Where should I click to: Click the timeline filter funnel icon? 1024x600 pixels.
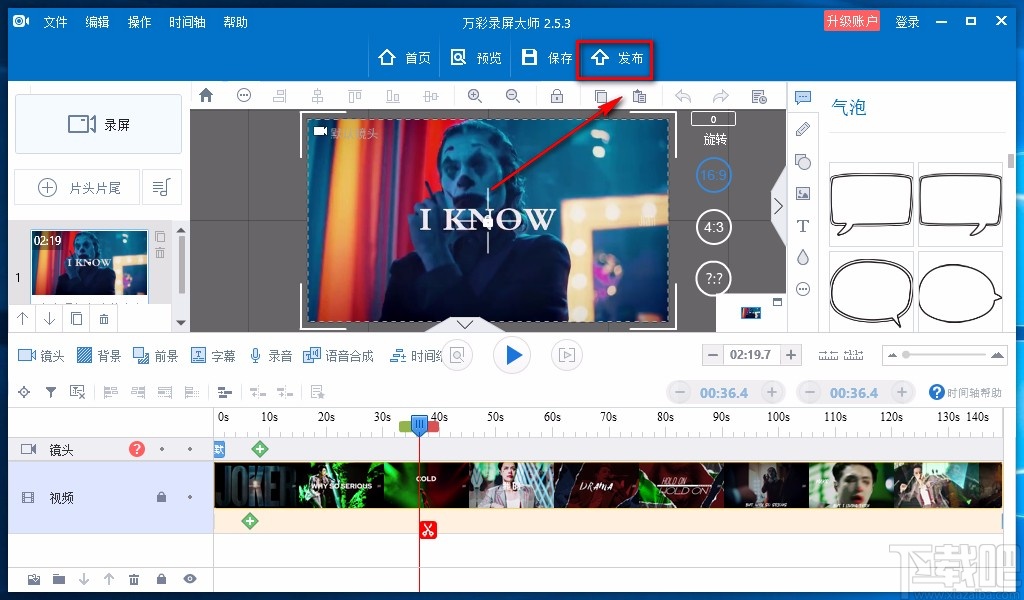coord(50,392)
